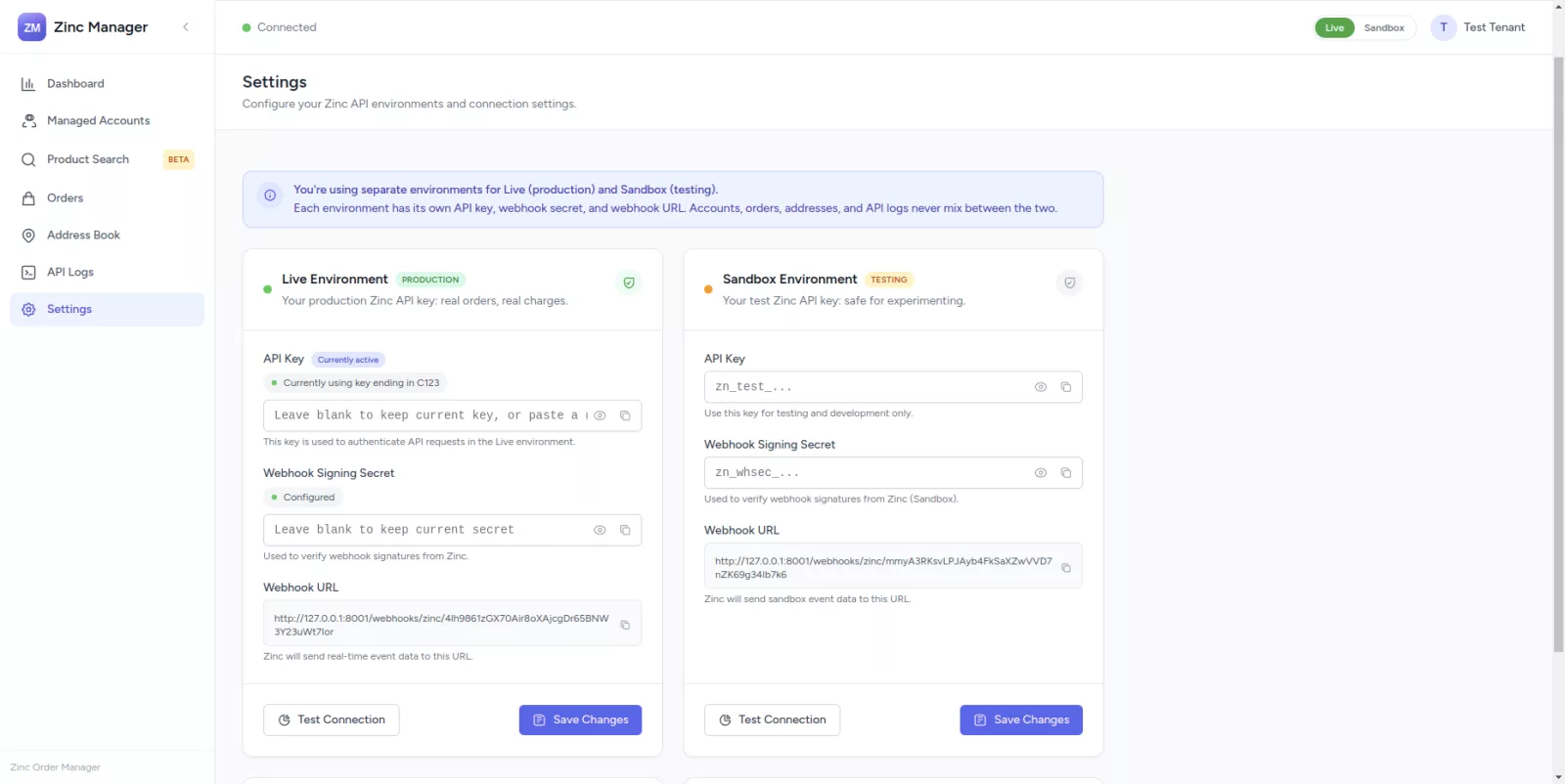Screen dimensions: 1565x784
Task: Click the ZM logo icon
Action: (x=32, y=27)
